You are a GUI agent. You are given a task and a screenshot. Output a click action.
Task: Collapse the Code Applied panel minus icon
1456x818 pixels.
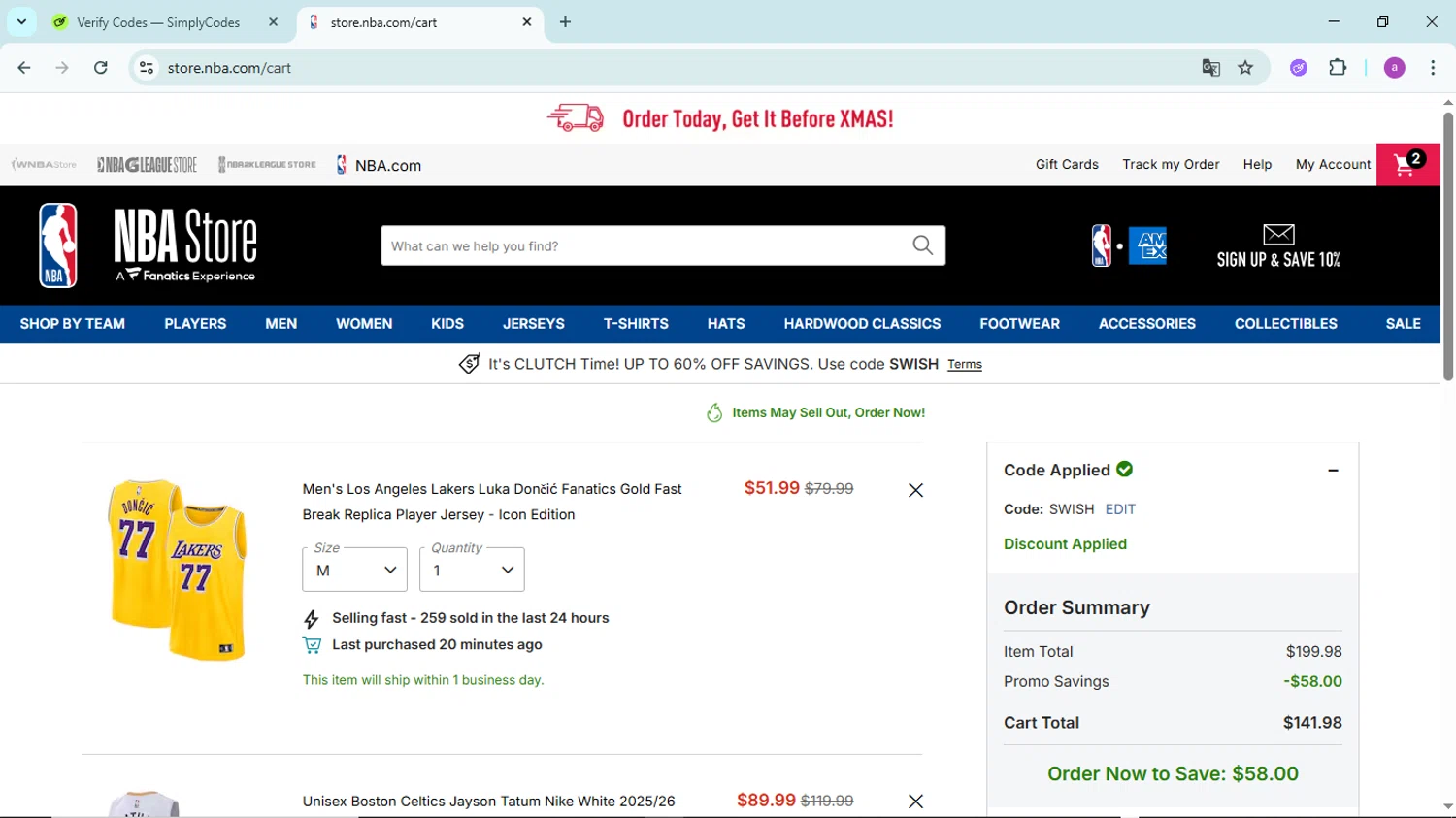[1333, 471]
